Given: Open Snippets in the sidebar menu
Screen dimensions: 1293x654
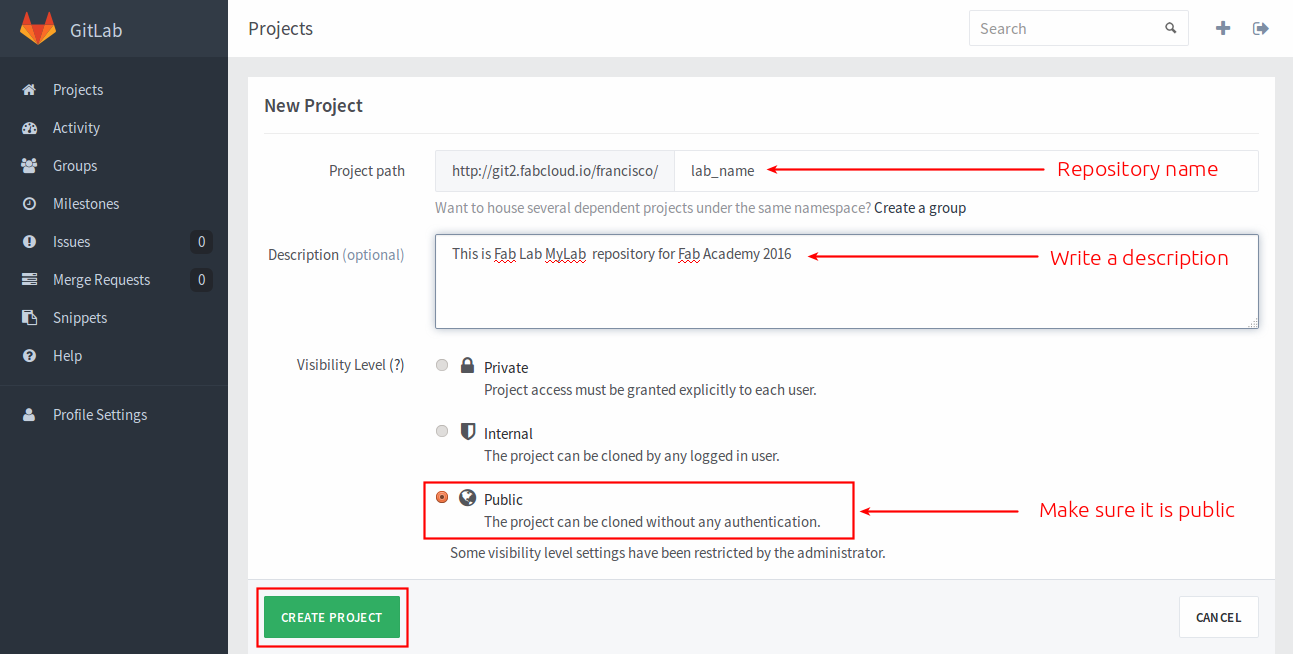Looking at the screenshot, I should [x=114, y=318].
